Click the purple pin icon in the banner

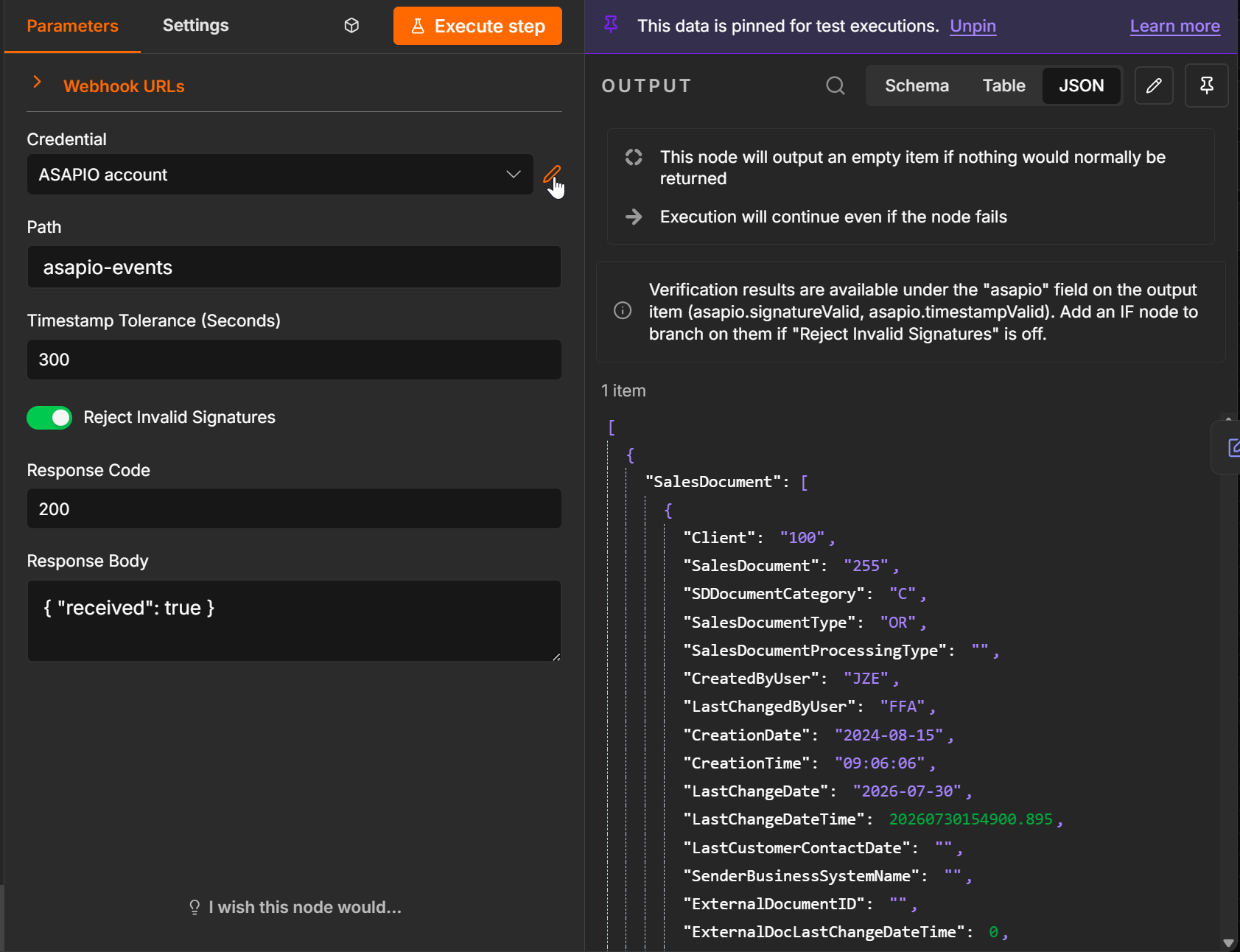pos(611,25)
